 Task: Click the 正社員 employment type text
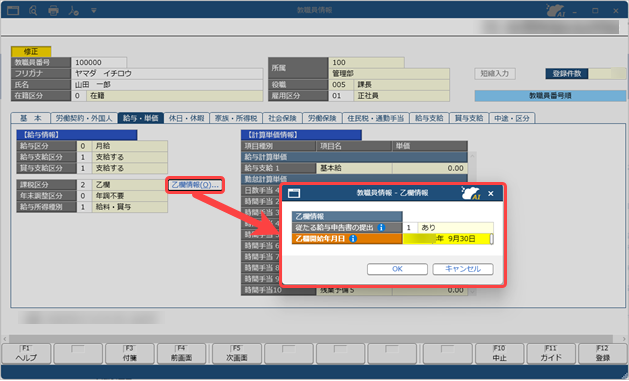[368, 96]
